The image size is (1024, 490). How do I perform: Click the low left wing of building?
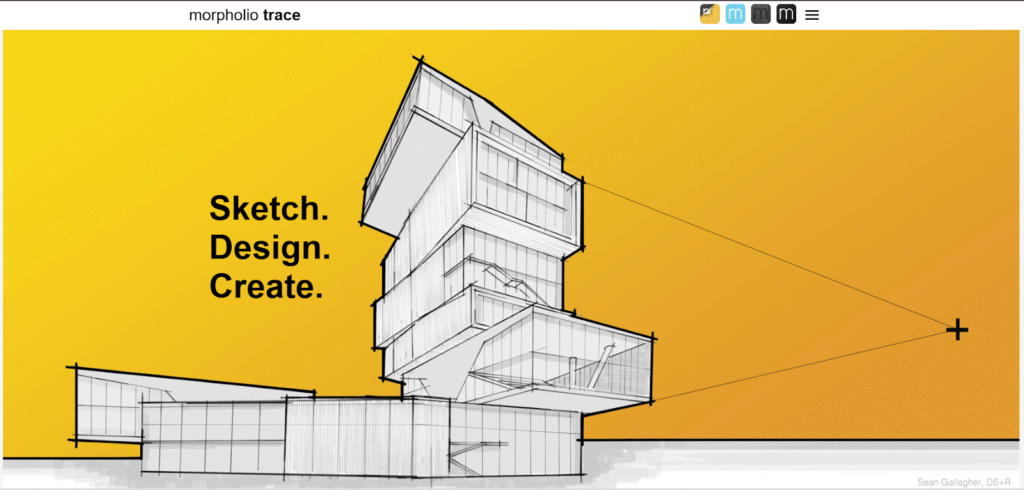point(110,405)
